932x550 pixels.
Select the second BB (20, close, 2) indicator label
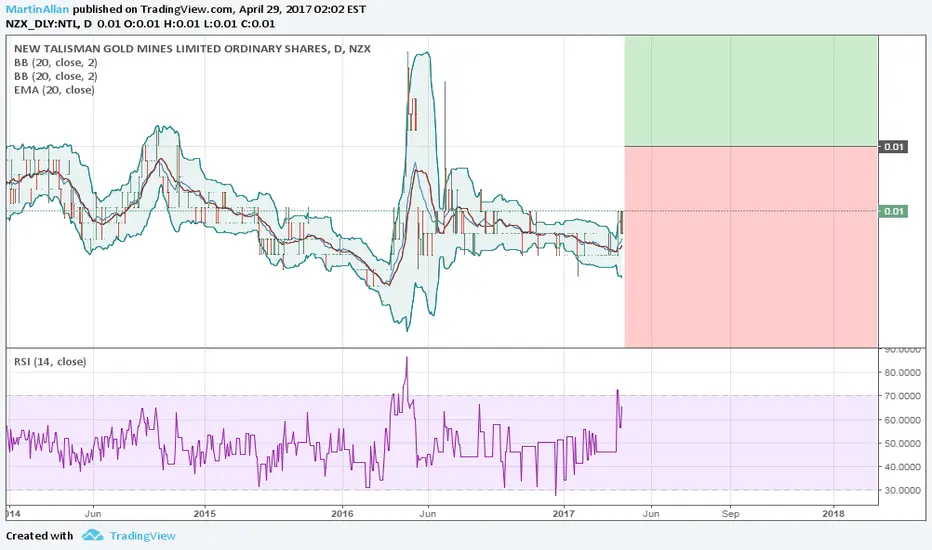point(55,76)
